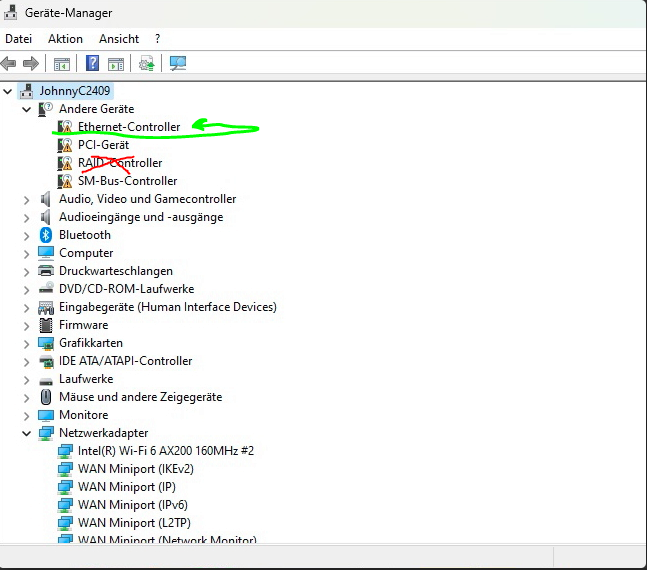This screenshot has height=570, width=647.
Task: Select the RAID-Controller entry
Action: (120, 163)
